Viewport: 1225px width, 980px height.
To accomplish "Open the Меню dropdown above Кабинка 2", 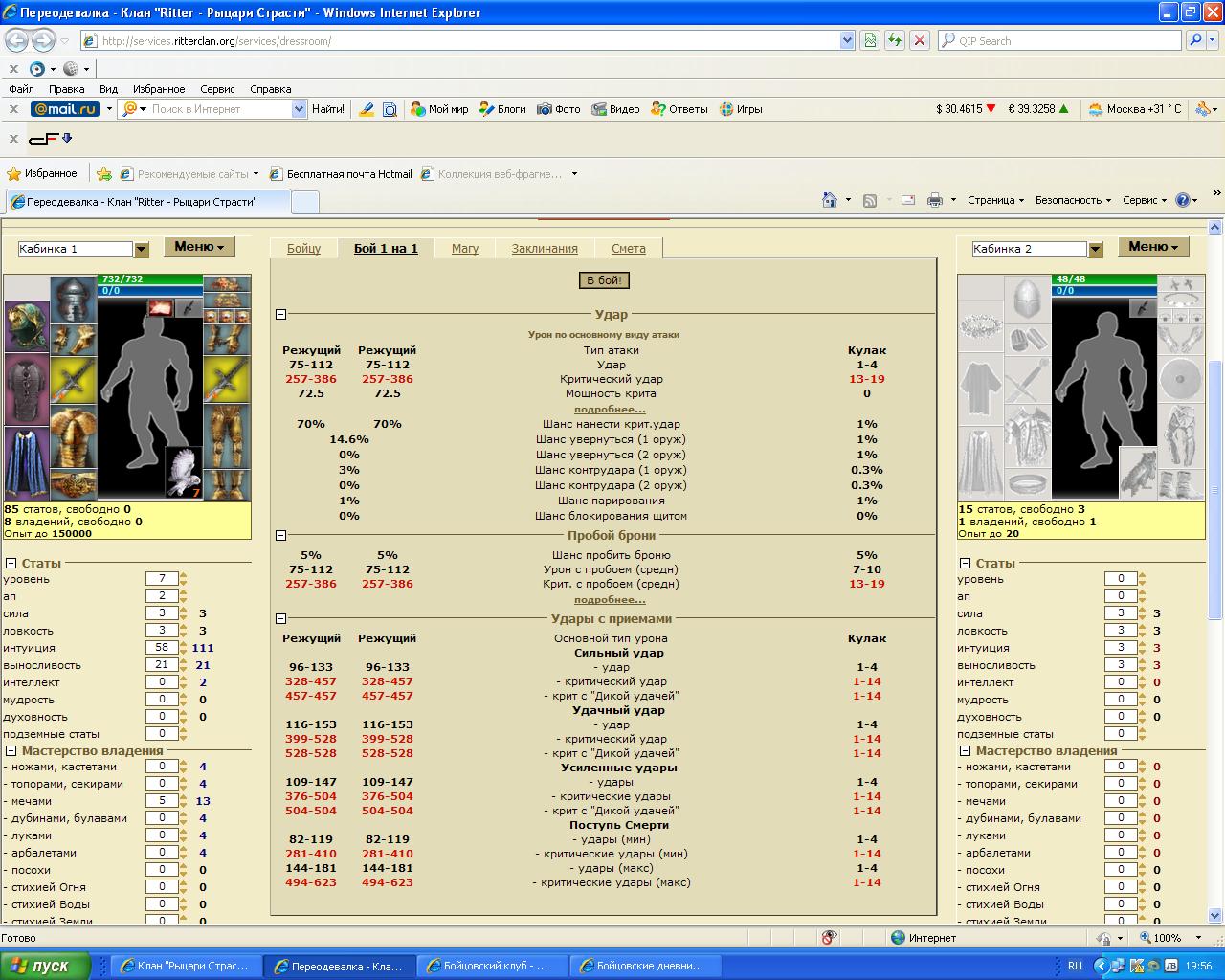I will (x=1153, y=247).
